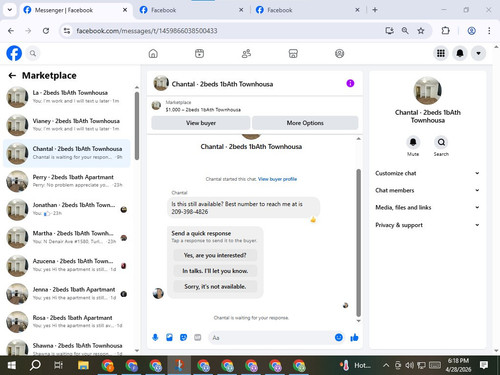Viewport: 500px width, 375px height.
Task: Send quick reply In talks. I'll let you know.
Action: click(x=215, y=271)
